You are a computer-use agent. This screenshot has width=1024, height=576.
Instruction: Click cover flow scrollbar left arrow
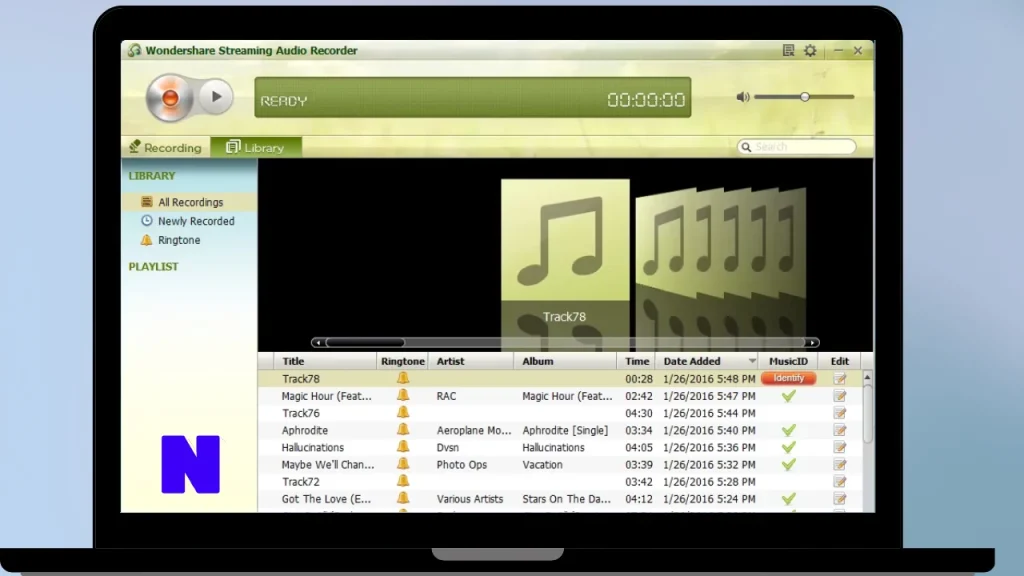pyautogui.click(x=318, y=342)
